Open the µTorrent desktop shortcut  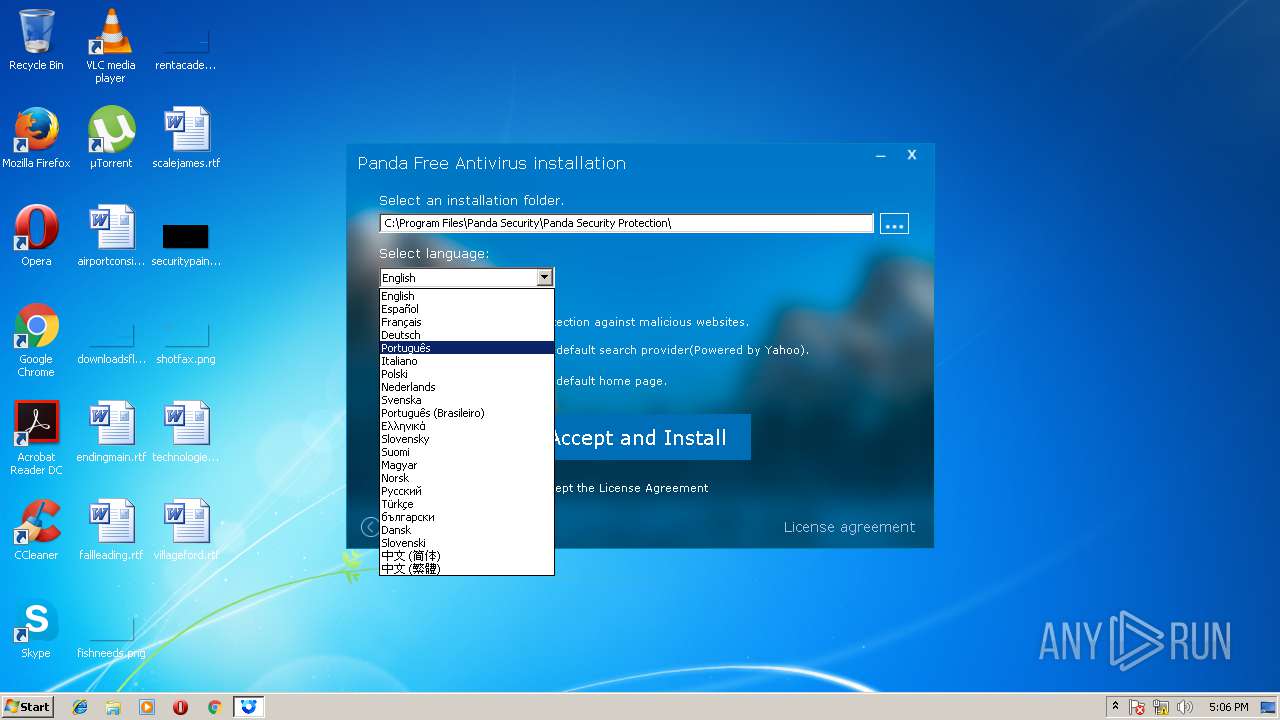tap(111, 138)
